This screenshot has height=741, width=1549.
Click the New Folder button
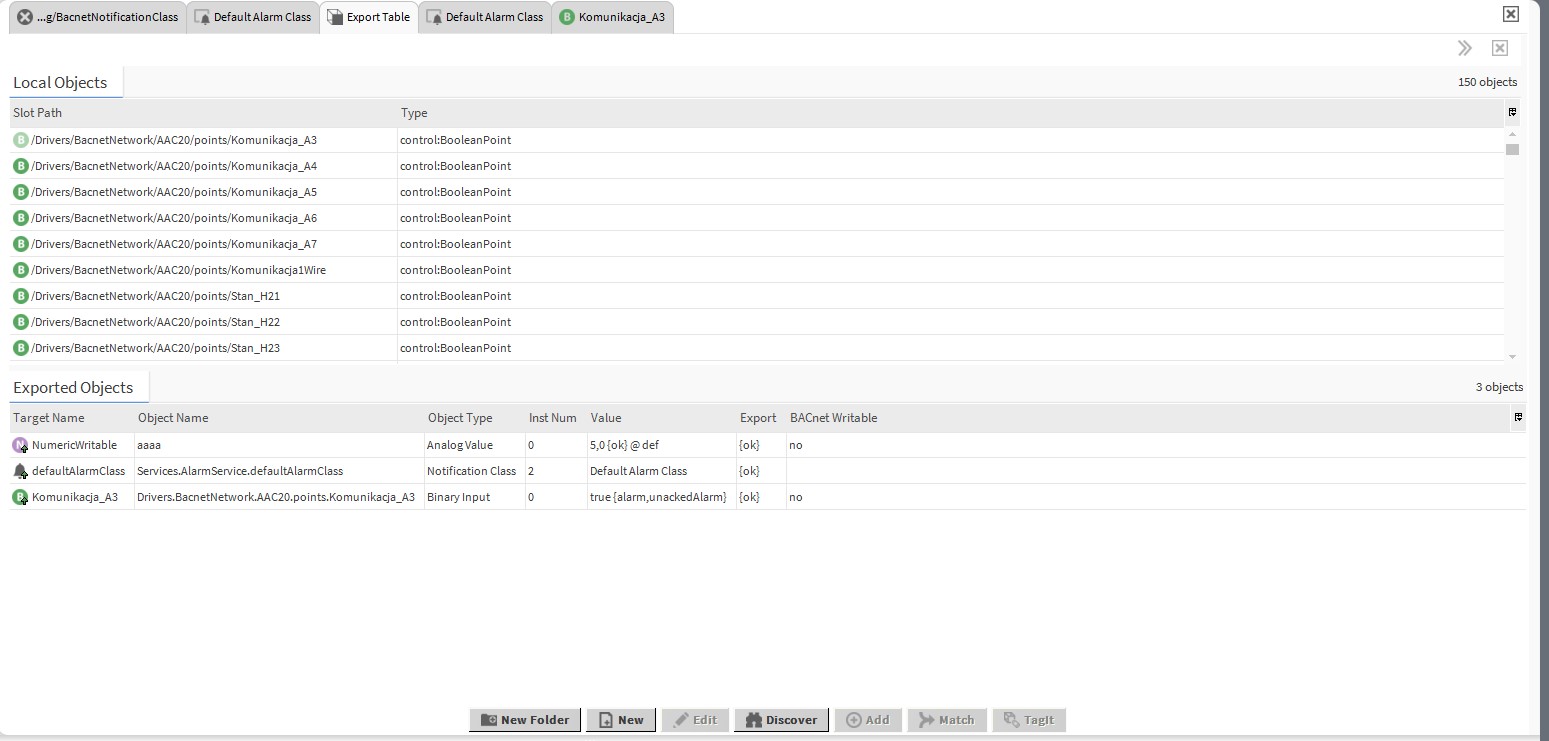[525, 720]
